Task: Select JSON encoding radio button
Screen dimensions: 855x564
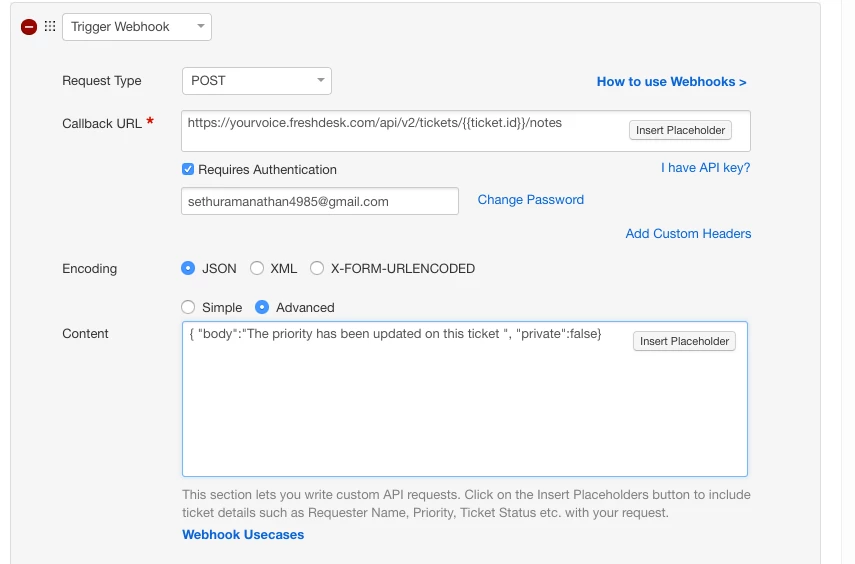Action: [x=188, y=268]
